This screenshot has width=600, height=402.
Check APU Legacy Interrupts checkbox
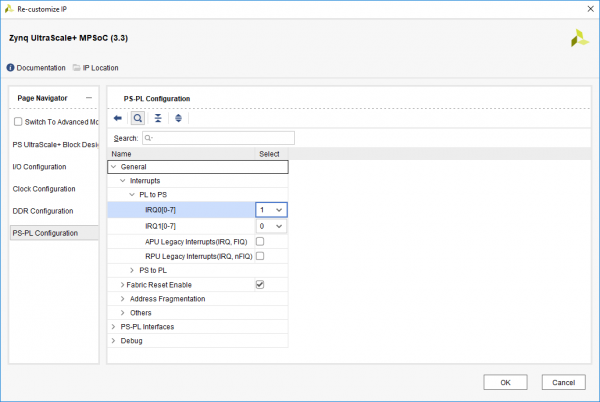pyautogui.click(x=260, y=241)
